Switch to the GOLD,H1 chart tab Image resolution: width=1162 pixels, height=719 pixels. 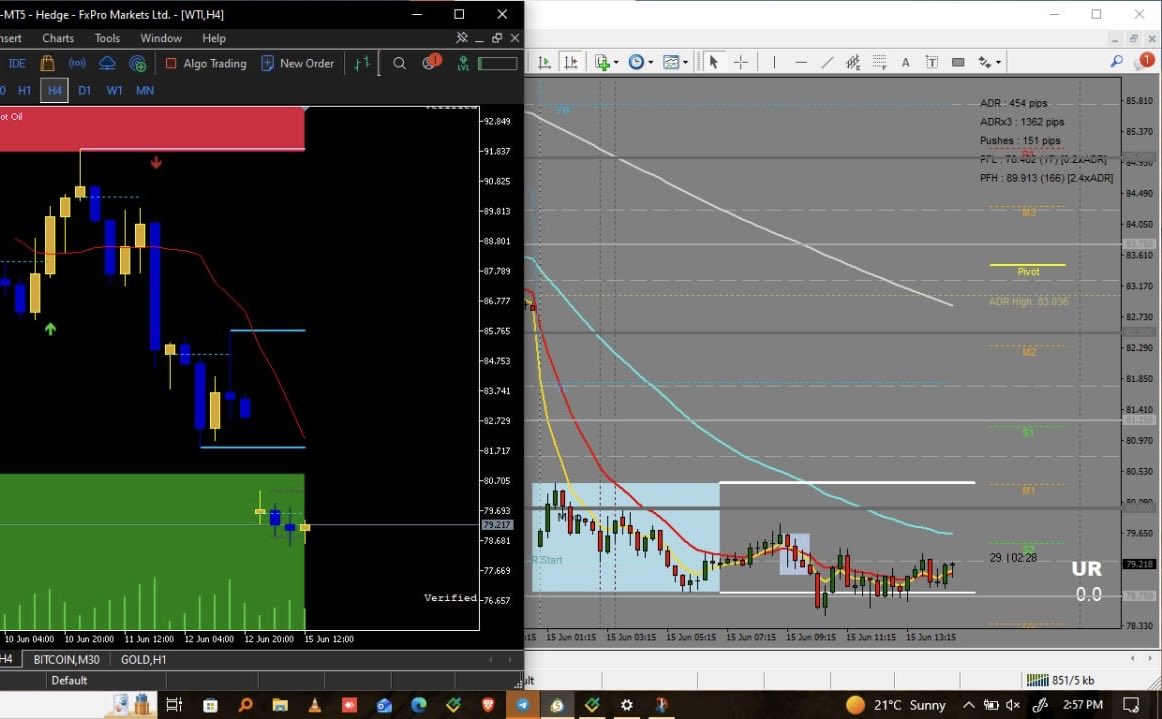(x=143, y=660)
